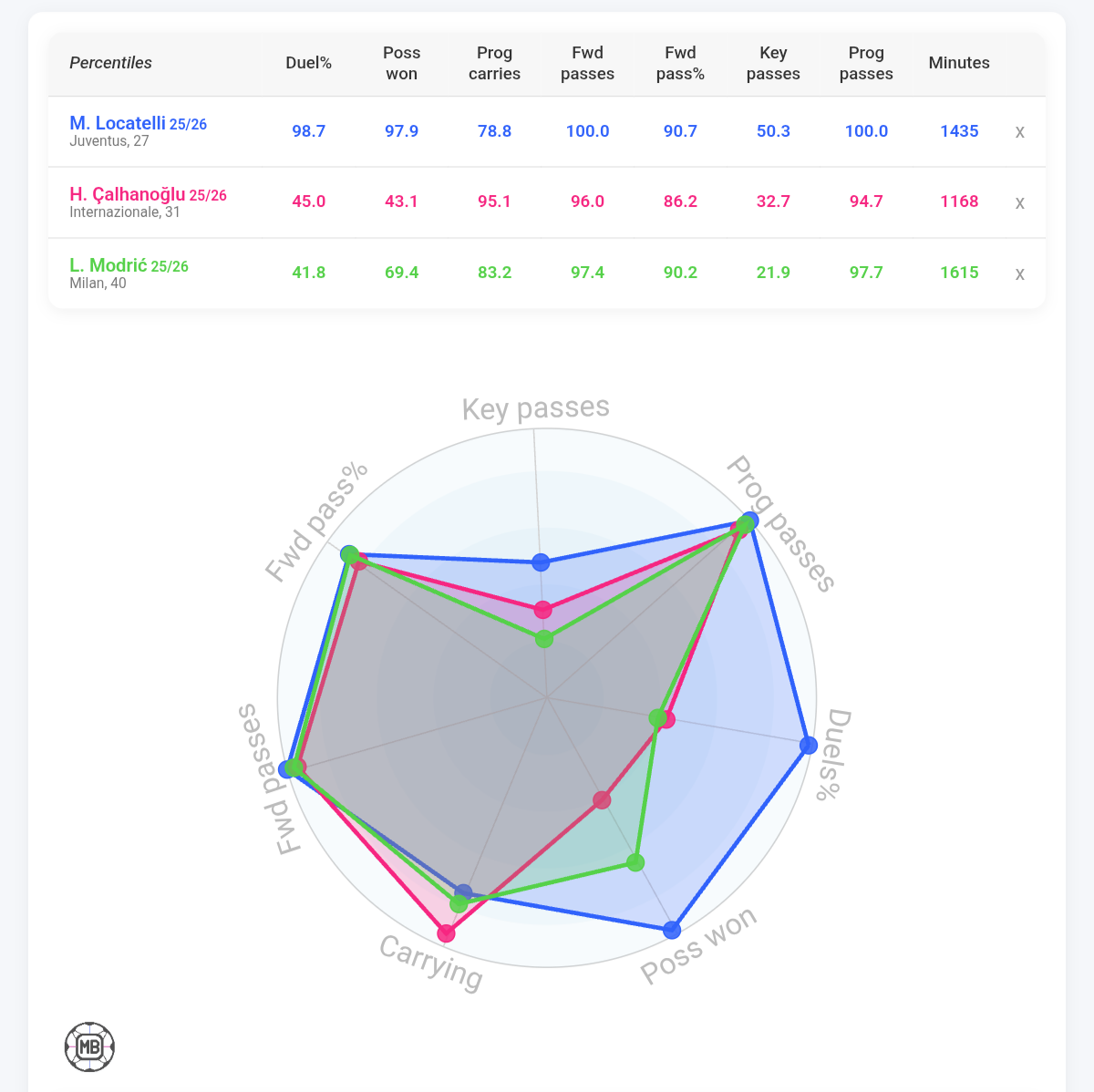Screen dimensions: 1094x1092
Task: Sort by Poss won column header
Action: point(402,63)
